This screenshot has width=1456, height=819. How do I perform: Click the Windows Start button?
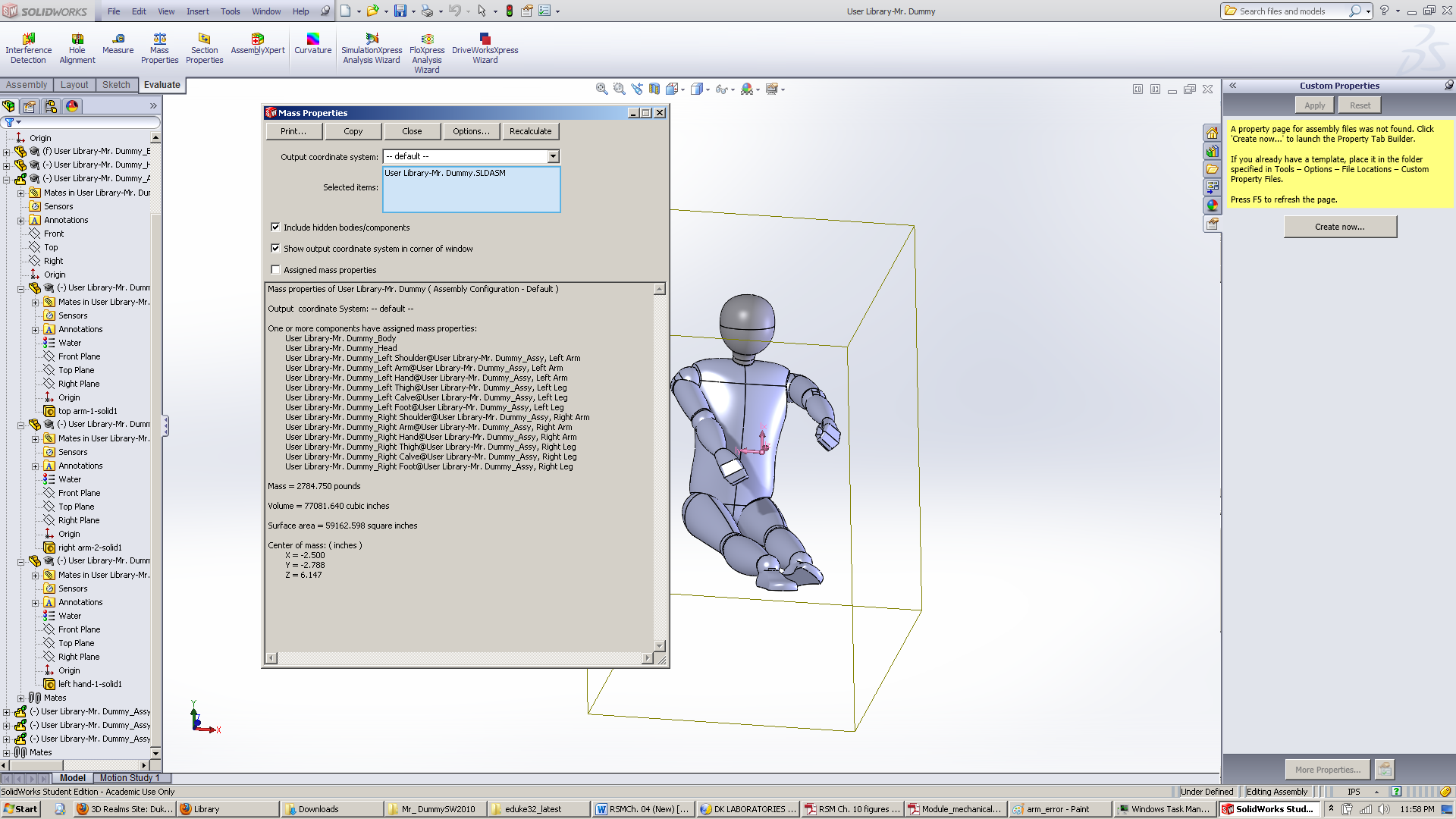click(20, 809)
